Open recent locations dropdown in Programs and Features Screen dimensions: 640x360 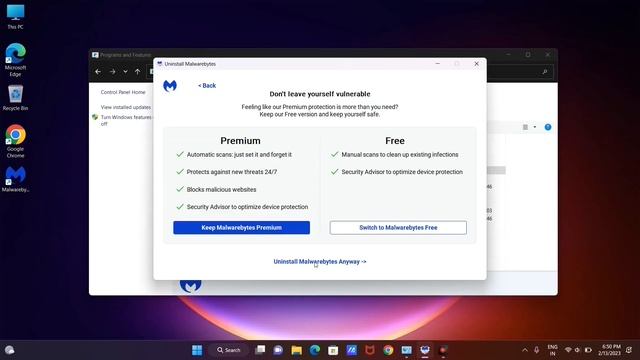click(x=125, y=72)
